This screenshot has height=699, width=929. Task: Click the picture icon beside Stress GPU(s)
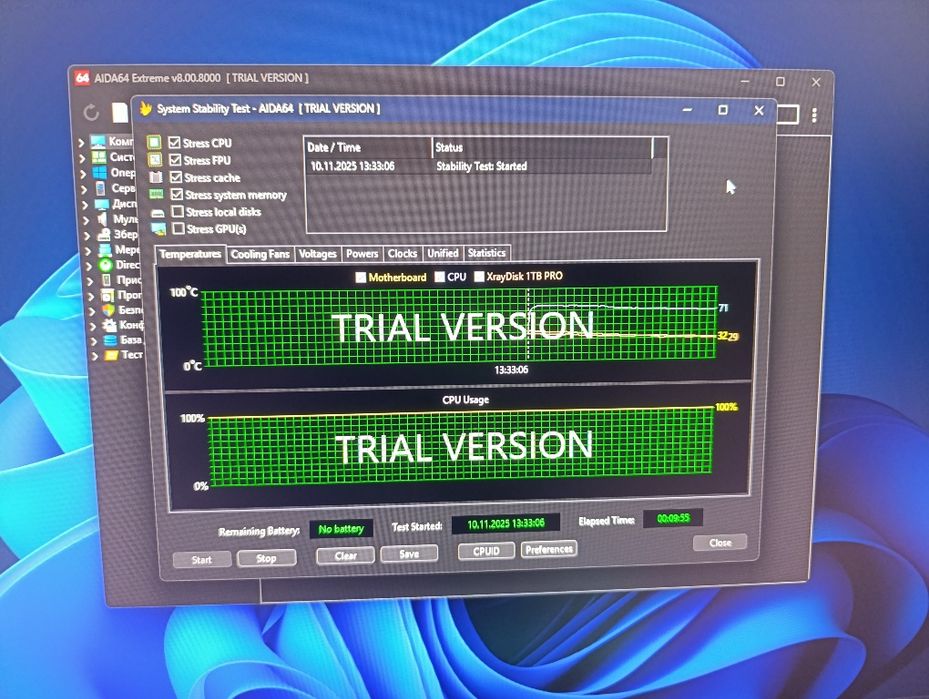158,229
